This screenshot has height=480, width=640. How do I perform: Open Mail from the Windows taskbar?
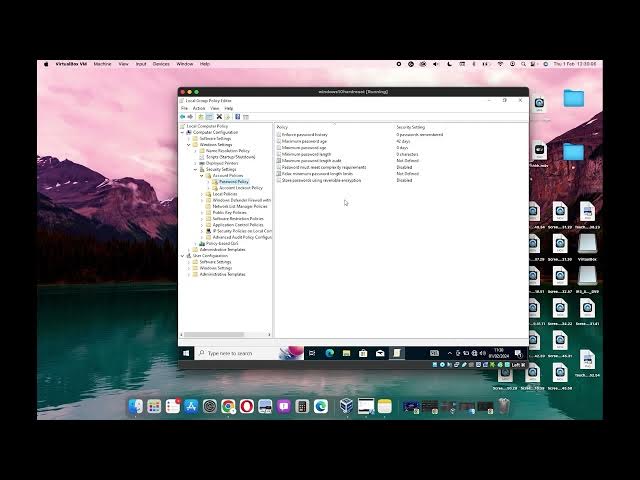pos(380,353)
